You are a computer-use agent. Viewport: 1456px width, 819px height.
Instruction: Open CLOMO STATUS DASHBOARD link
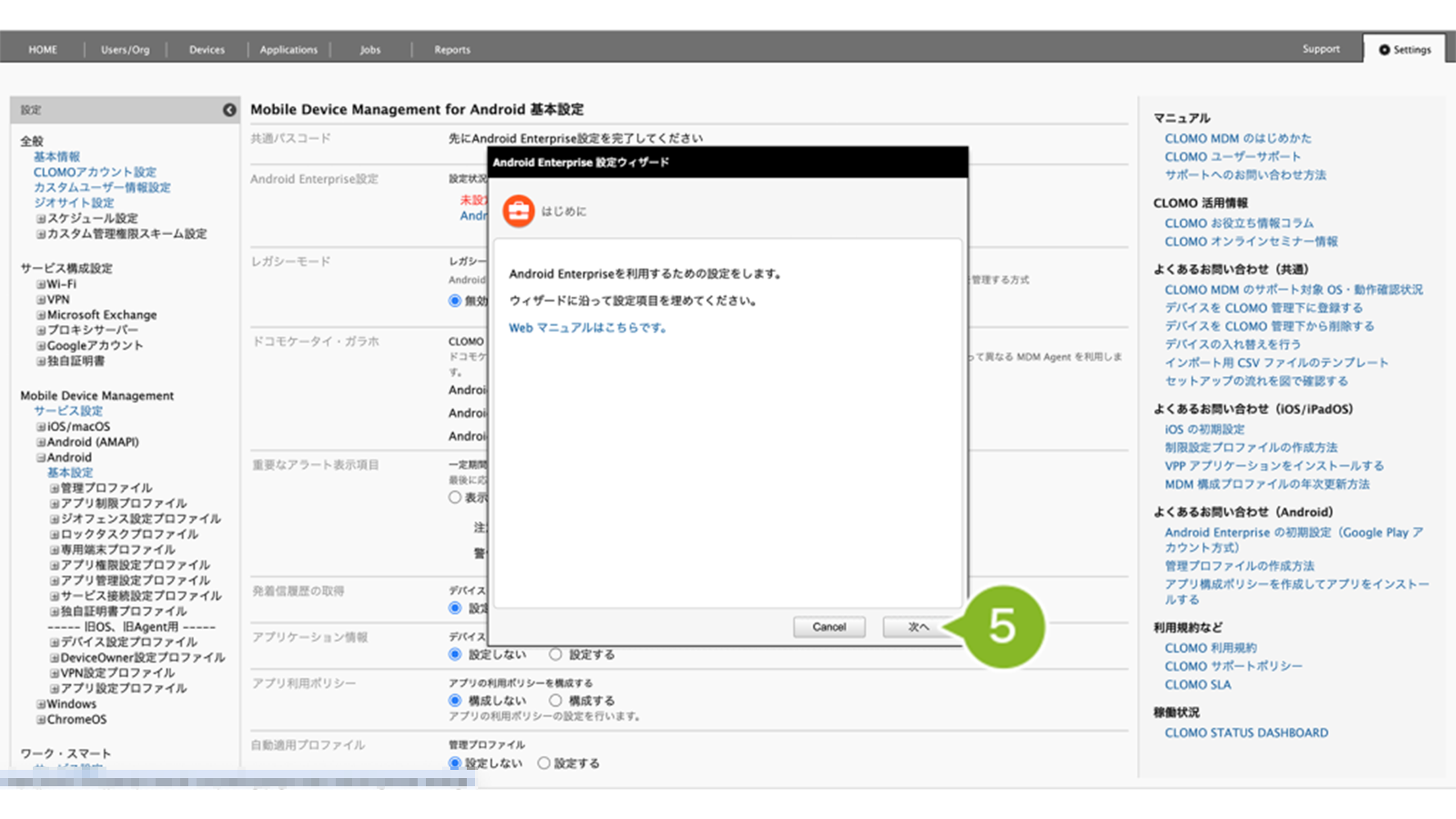point(1246,733)
